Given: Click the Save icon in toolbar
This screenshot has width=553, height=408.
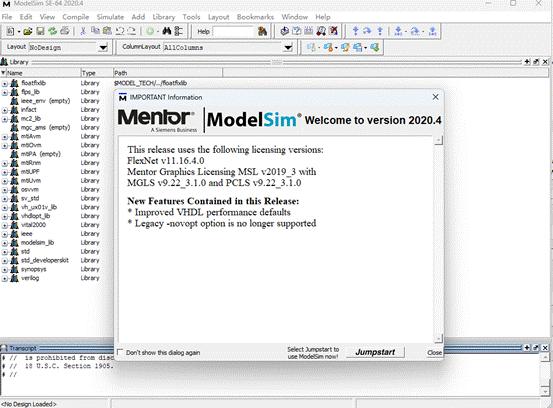Looking at the screenshot, I should tap(40, 31).
